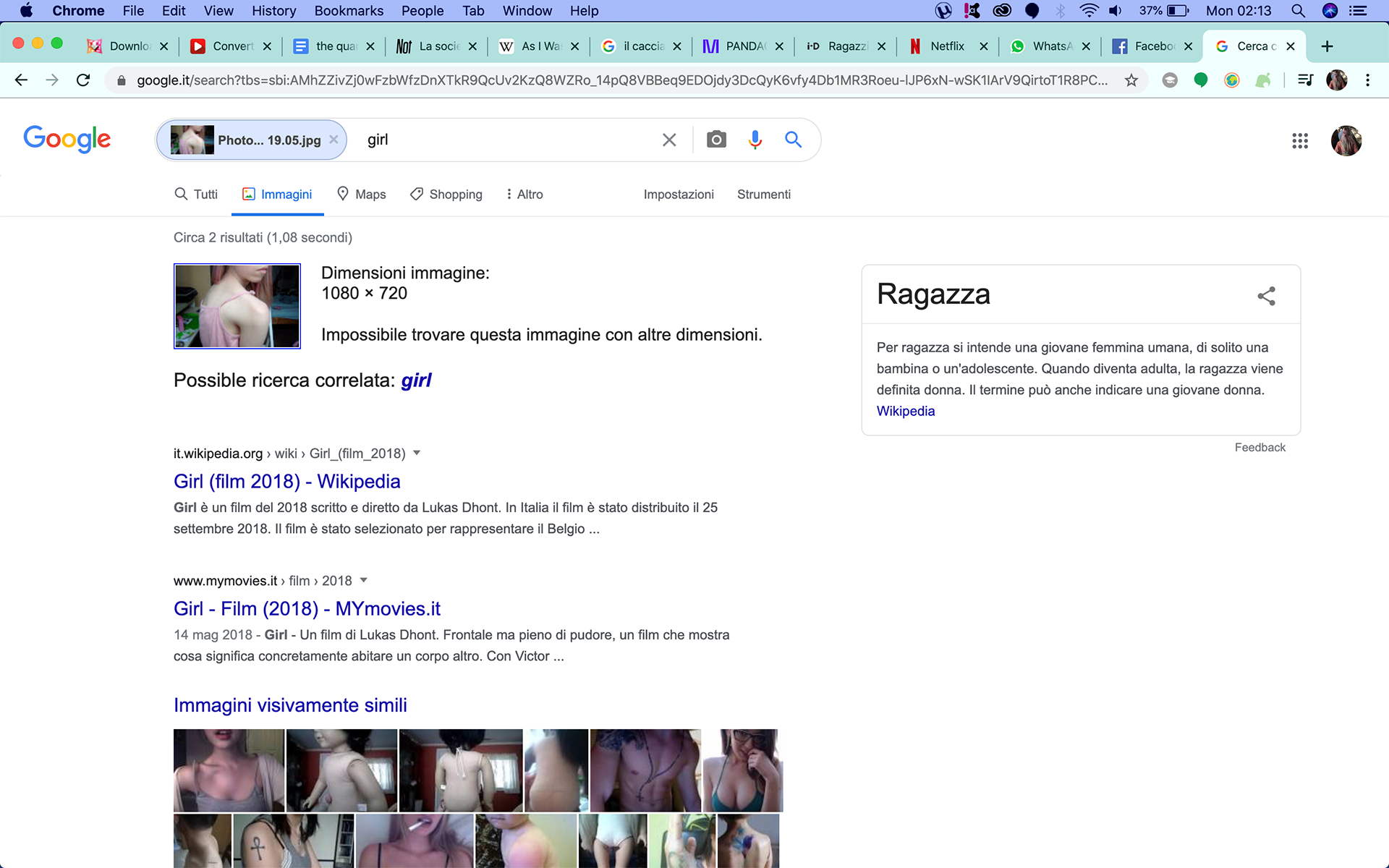Open the Notification Center list icon
The height and width of the screenshot is (868, 1389).
(1358, 11)
